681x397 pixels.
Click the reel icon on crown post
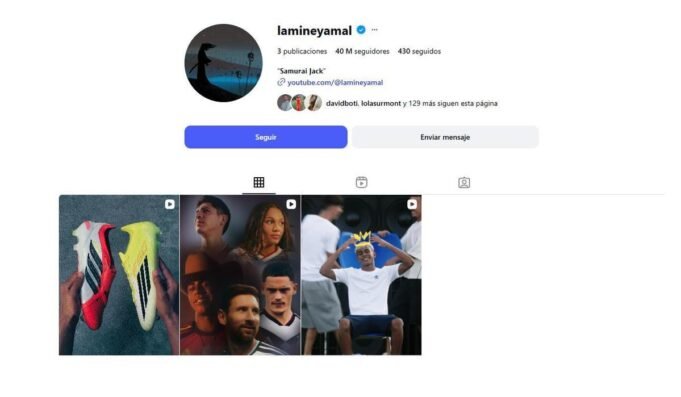412,204
